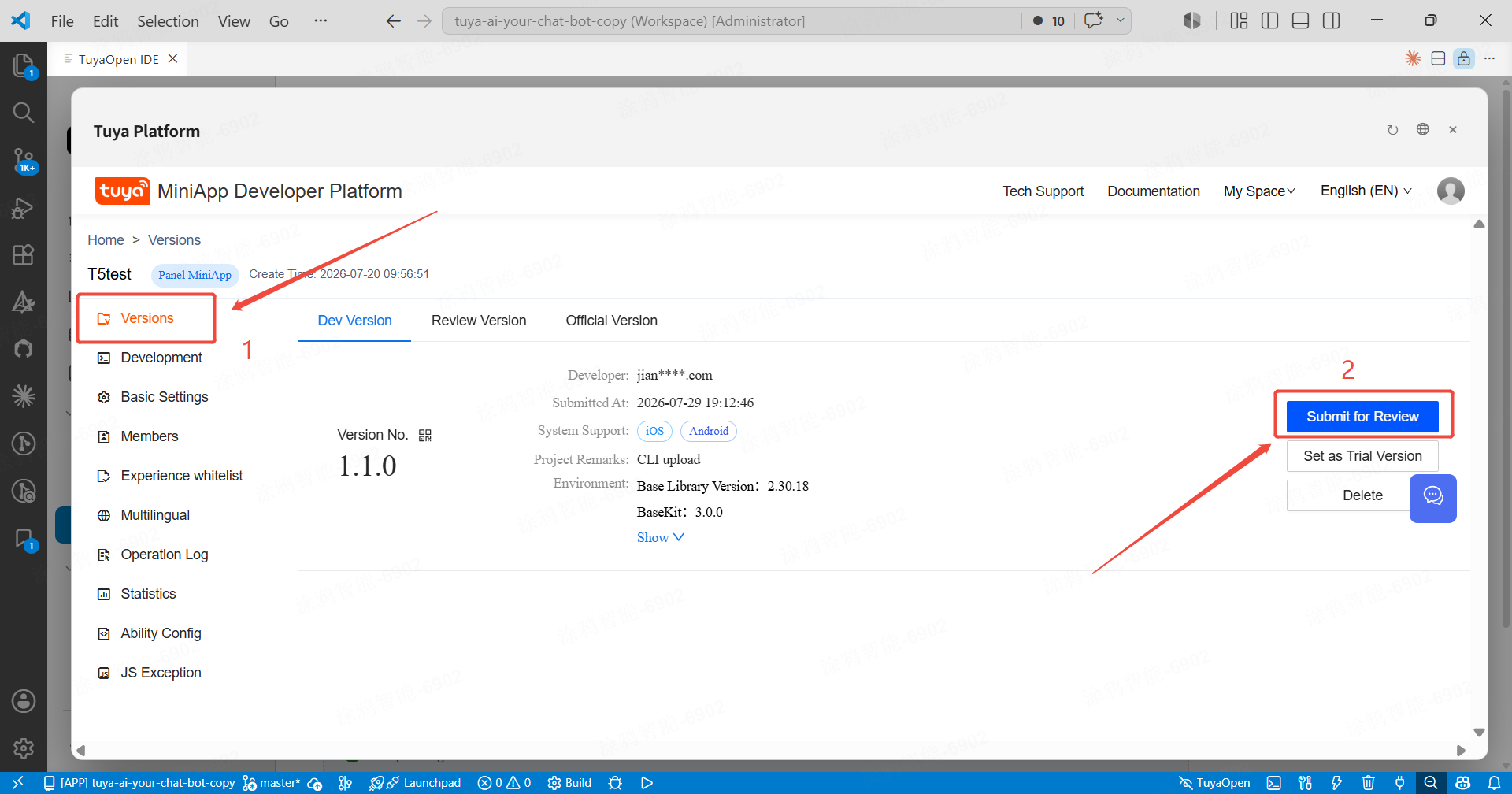Open Operation Log in the sidebar
Screen dimensions: 1512x794
click(165, 555)
